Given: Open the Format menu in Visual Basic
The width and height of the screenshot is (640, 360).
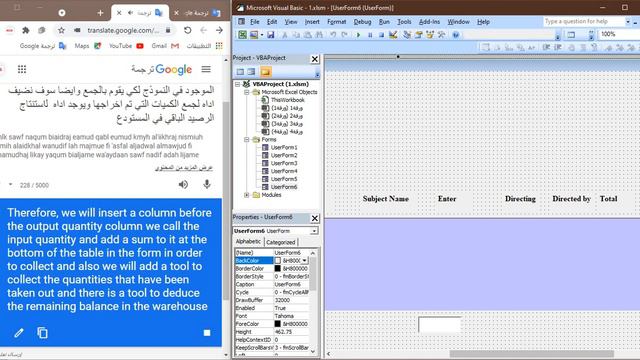Looking at the screenshot, I should click(x=336, y=22).
